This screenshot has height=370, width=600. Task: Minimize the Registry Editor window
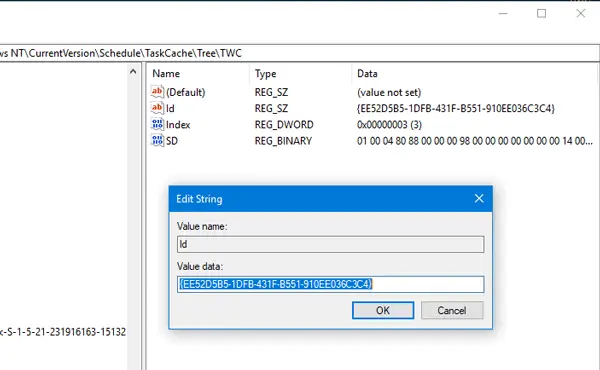(x=503, y=13)
